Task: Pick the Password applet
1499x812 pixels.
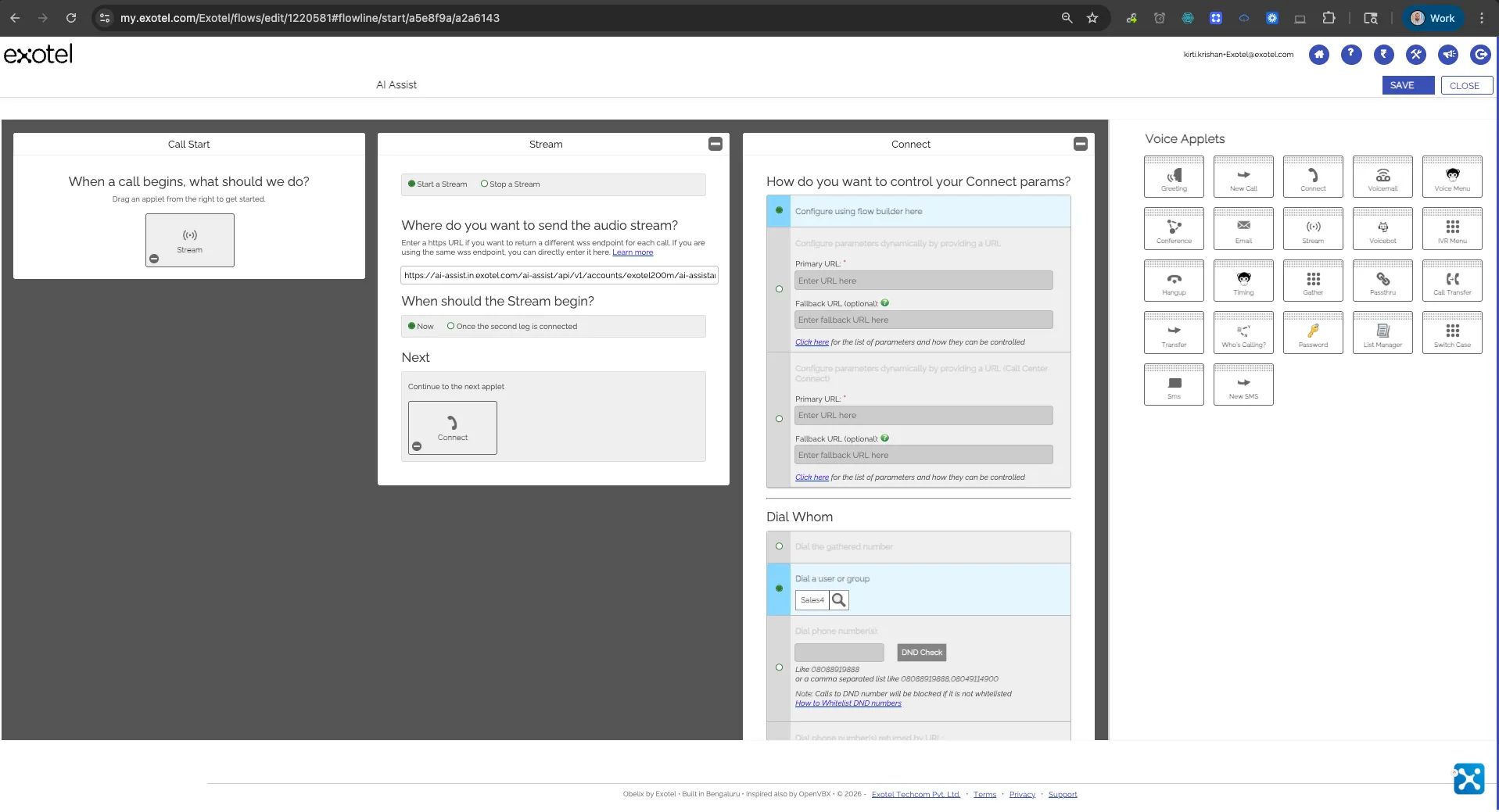Action: coord(1313,333)
